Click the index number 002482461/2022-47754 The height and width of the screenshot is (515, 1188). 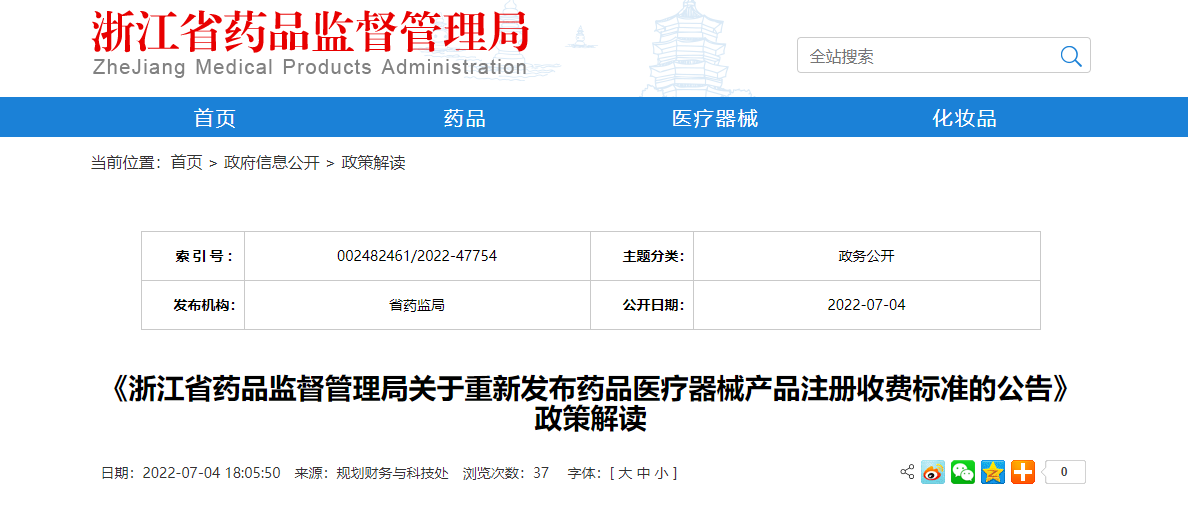coord(417,256)
